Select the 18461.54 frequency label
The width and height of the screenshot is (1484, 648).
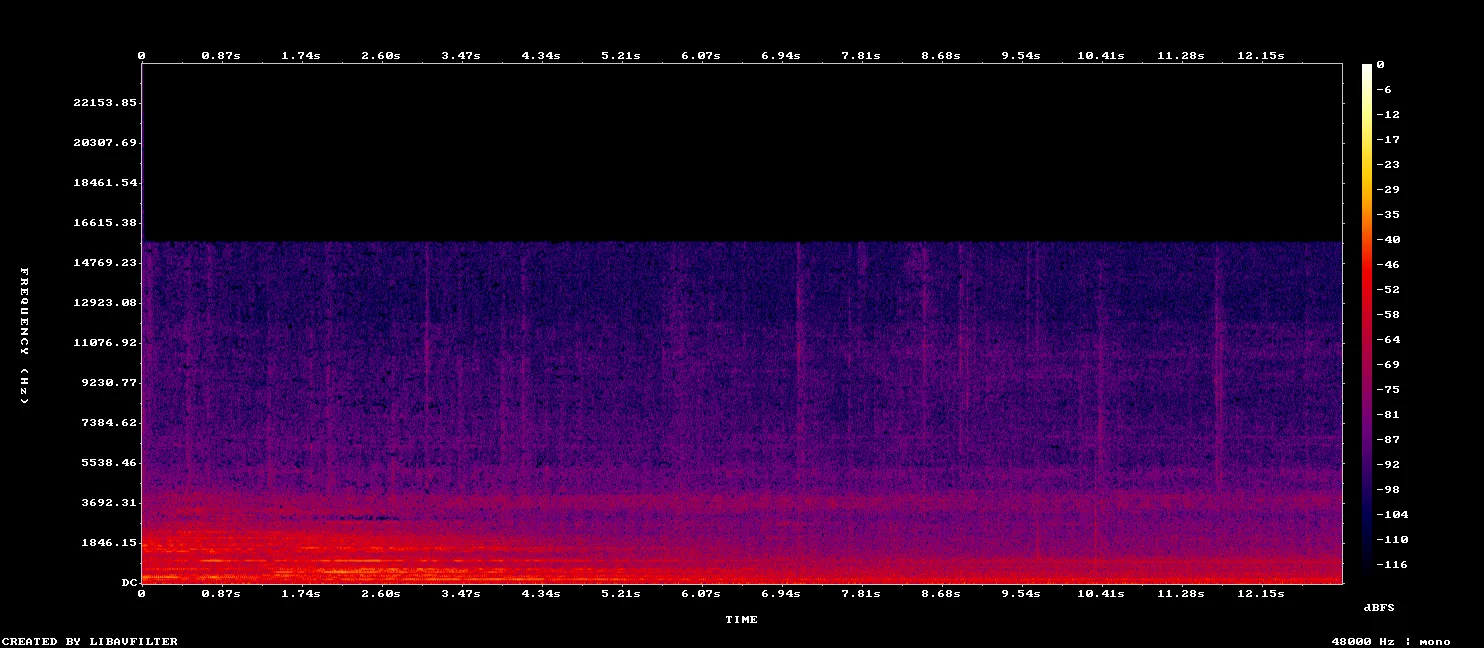tap(105, 183)
